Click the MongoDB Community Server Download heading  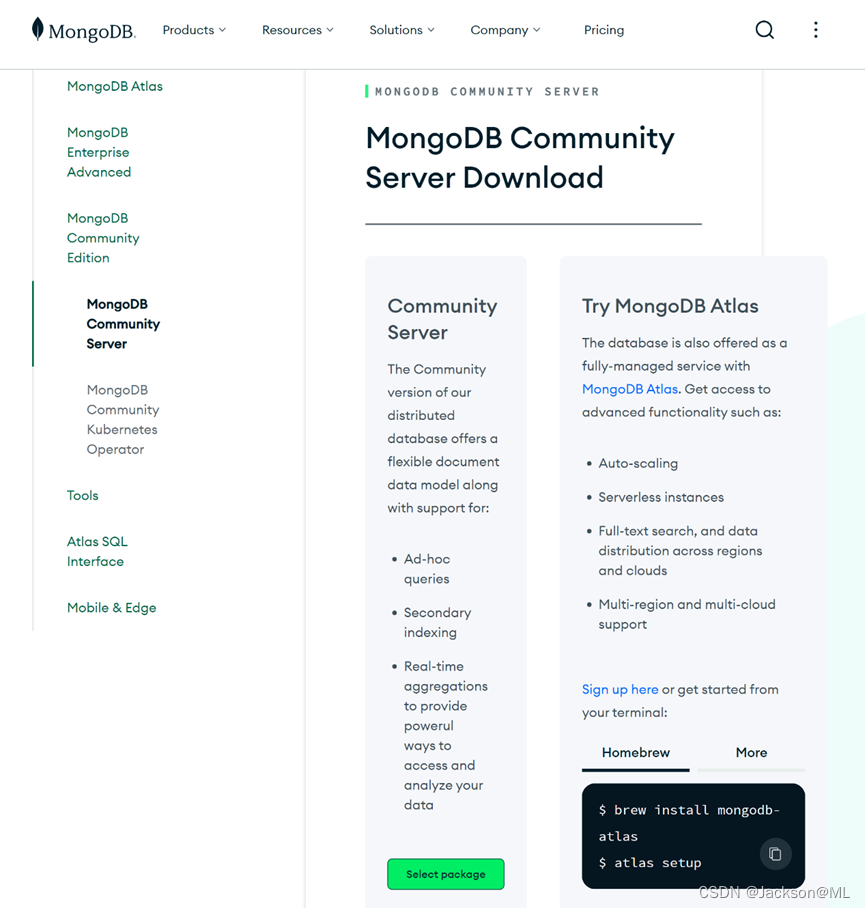520,158
